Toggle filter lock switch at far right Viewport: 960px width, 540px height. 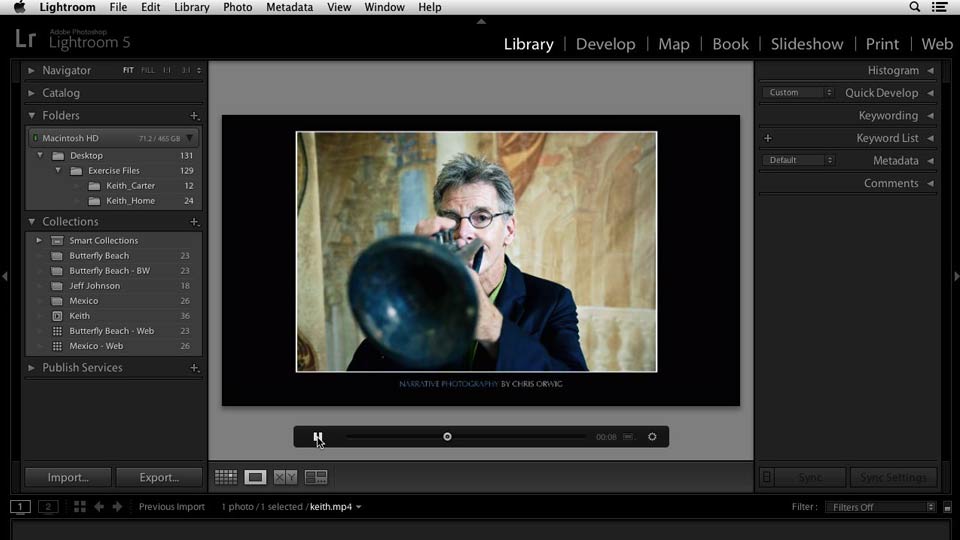[x=947, y=507]
